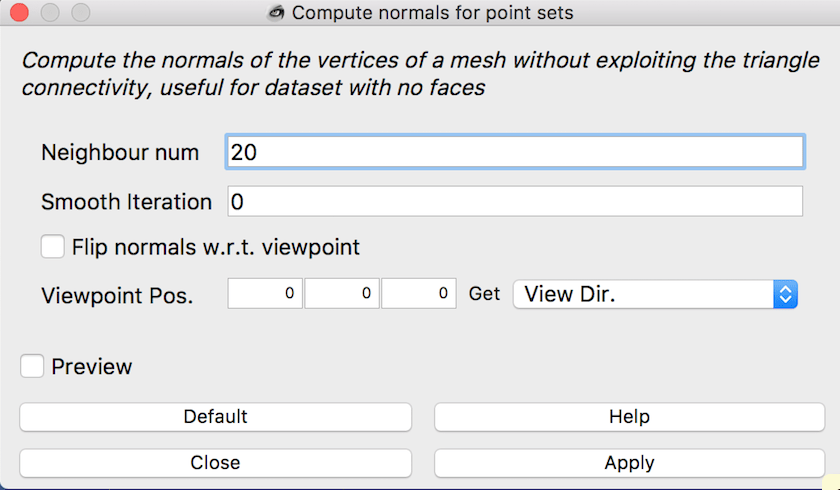Apply the compute normals filter
The width and height of the screenshot is (840, 490).
629,463
